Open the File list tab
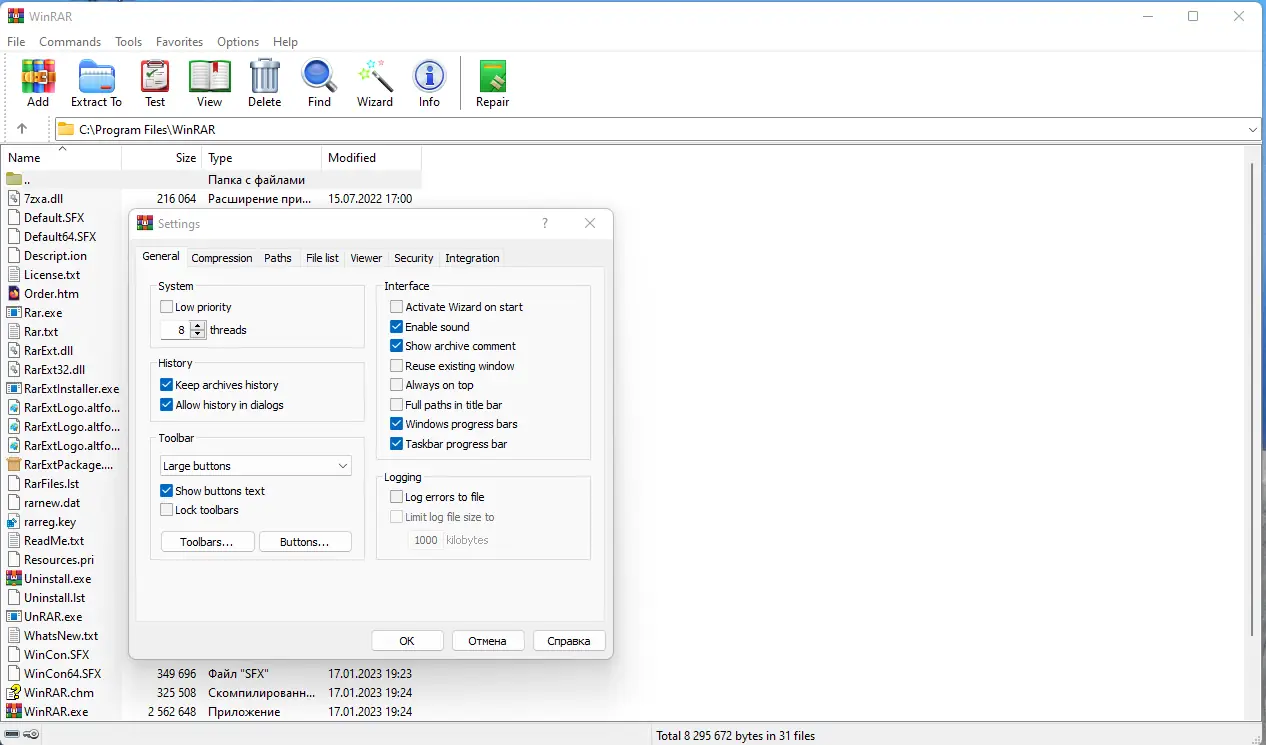Image resolution: width=1266 pixels, height=745 pixels. [322, 258]
